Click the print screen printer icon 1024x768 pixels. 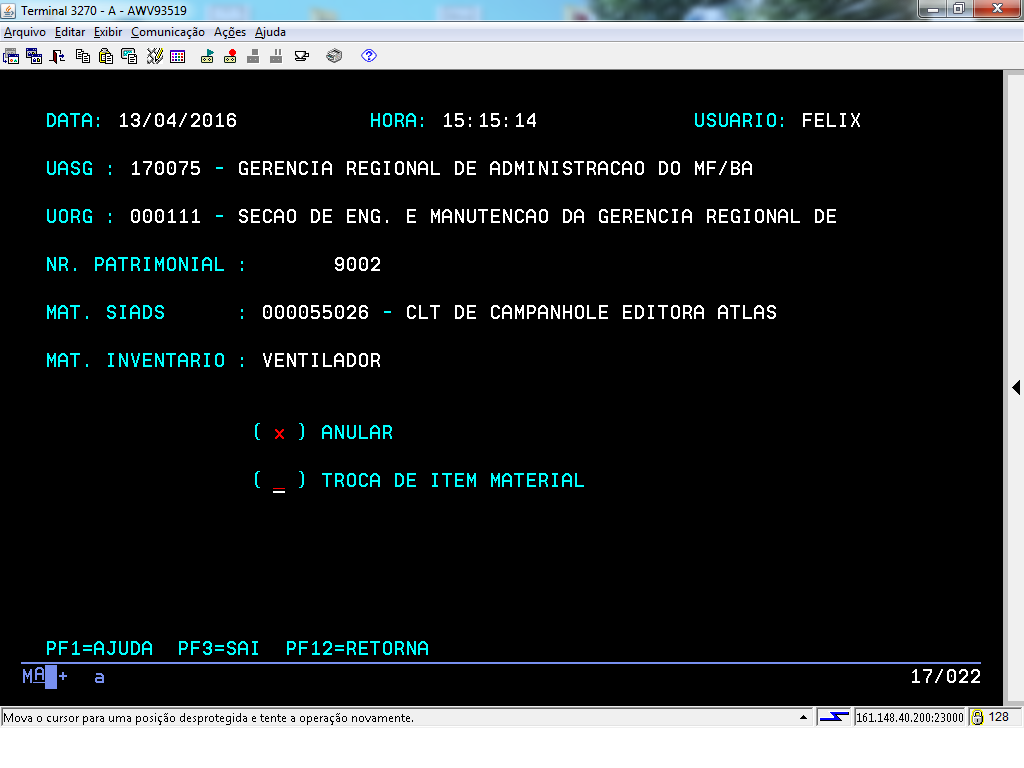pyautogui.click(x=334, y=56)
